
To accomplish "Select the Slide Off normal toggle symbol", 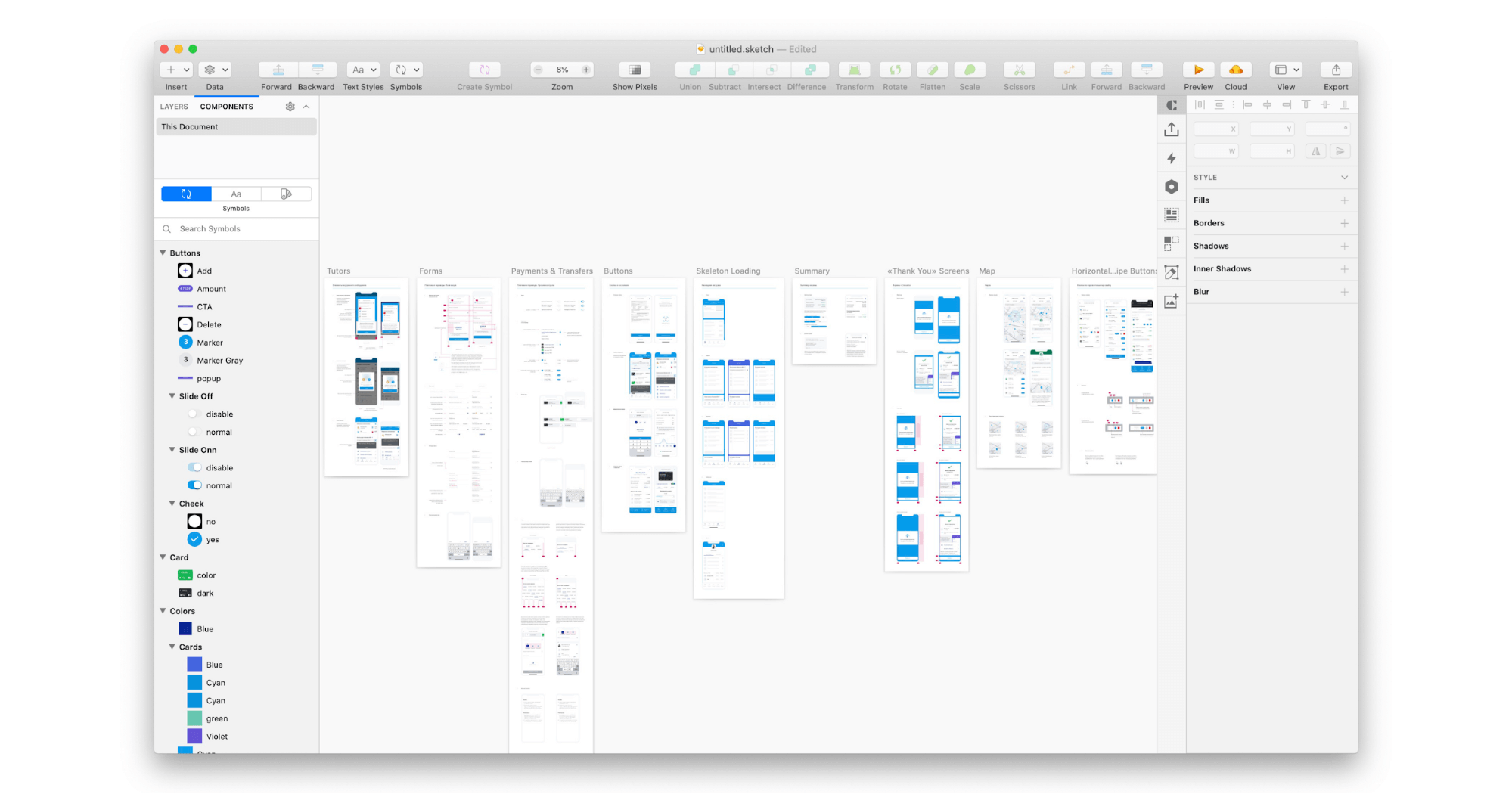I will pos(195,432).
